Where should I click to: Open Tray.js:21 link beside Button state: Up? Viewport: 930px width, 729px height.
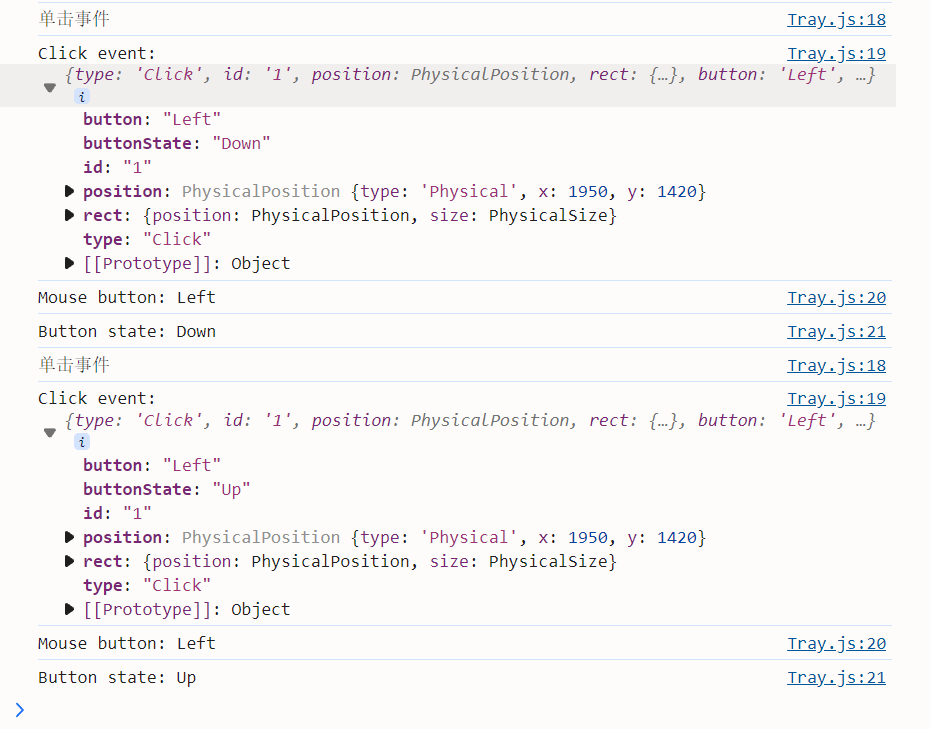(x=836, y=678)
